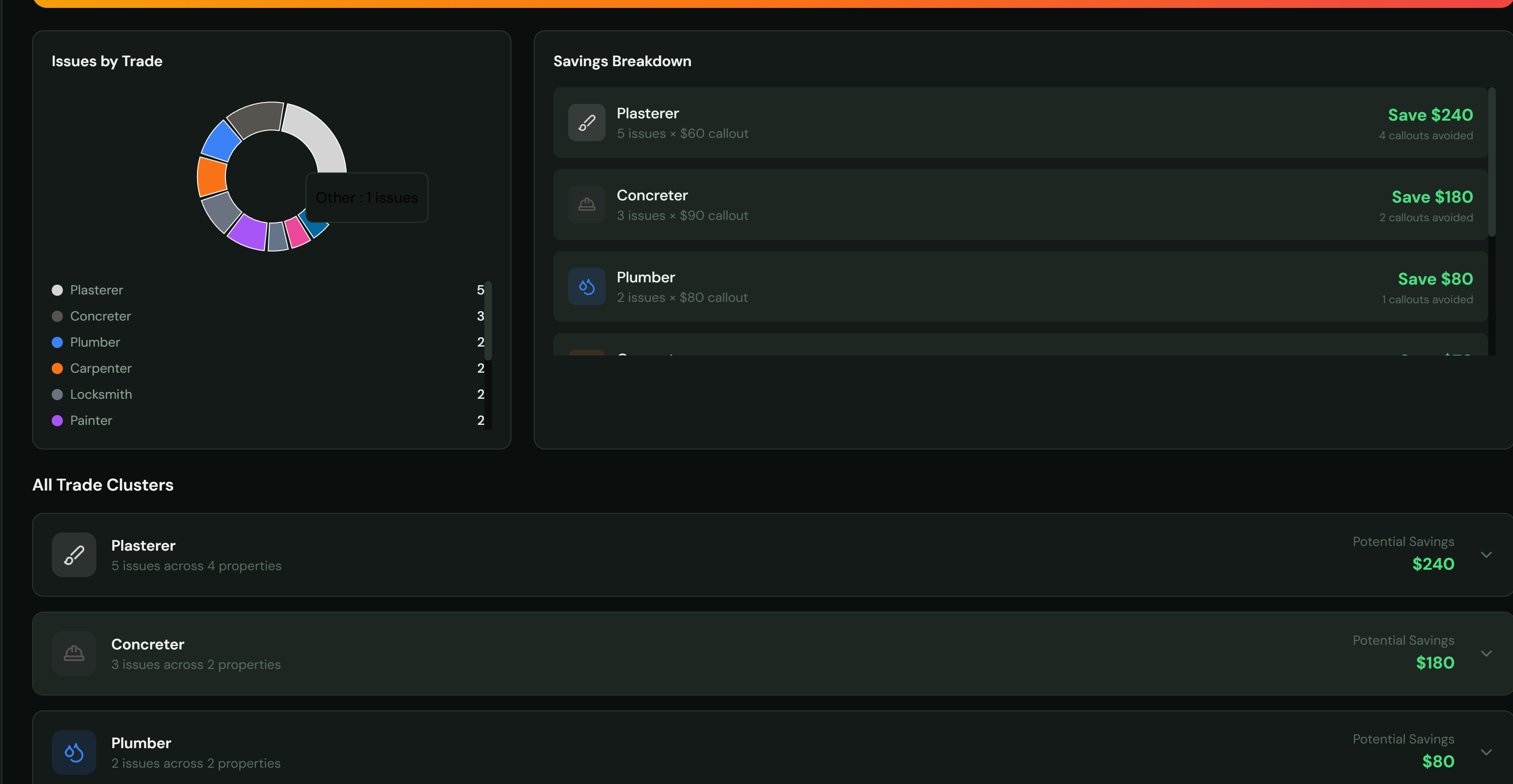The height and width of the screenshot is (784, 1513).
Task: Select the brown Concreter legend dot
Action: [57, 316]
